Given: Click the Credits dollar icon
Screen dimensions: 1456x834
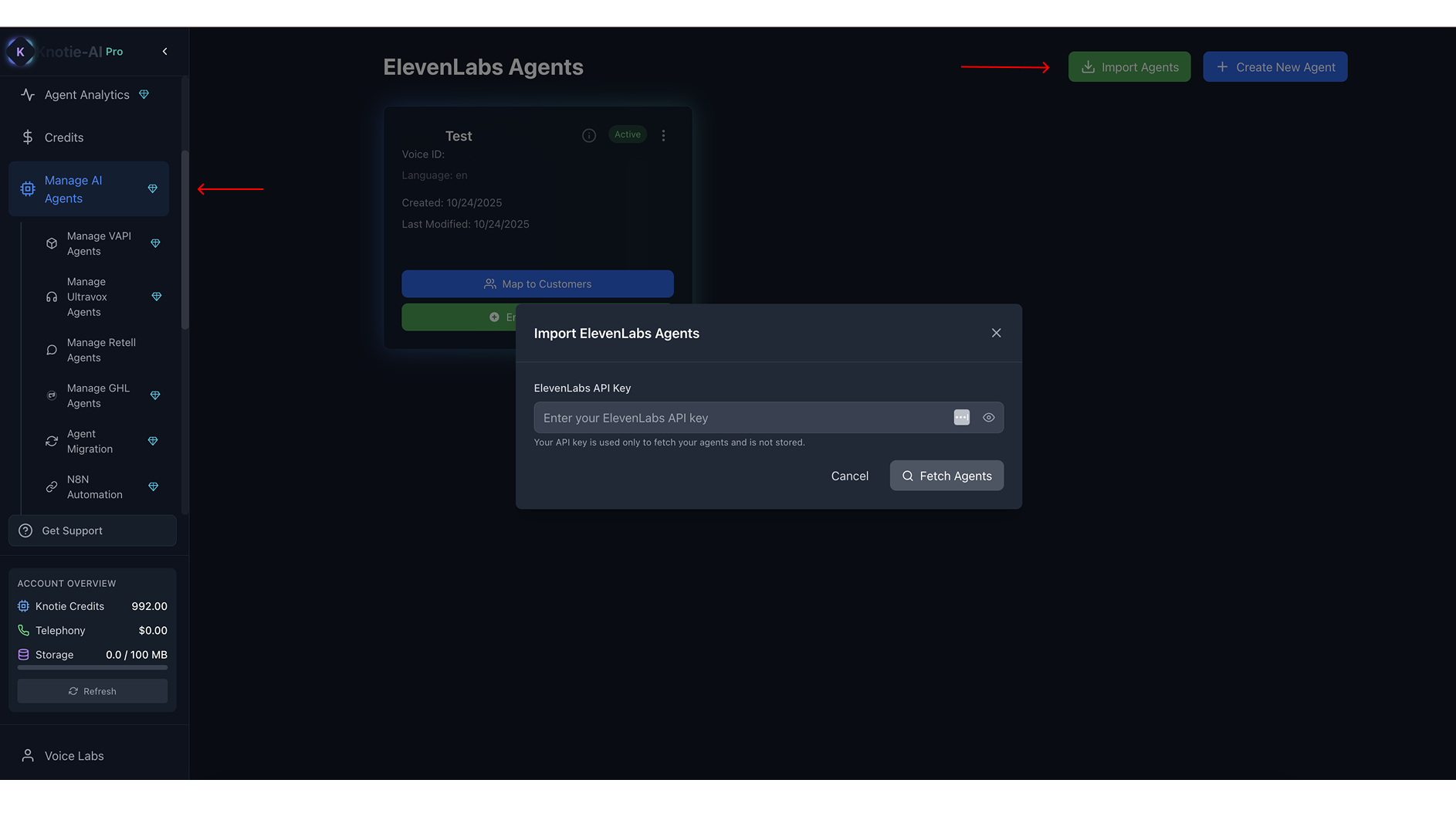Looking at the screenshot, I should [28, 137].
